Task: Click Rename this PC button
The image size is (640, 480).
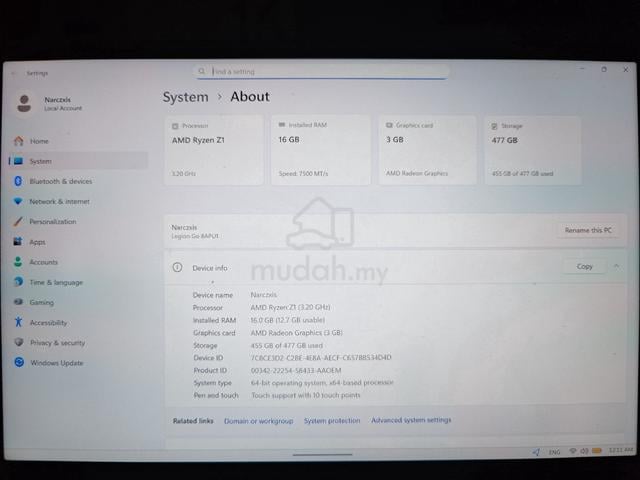Action: click(x=588, y=230)
